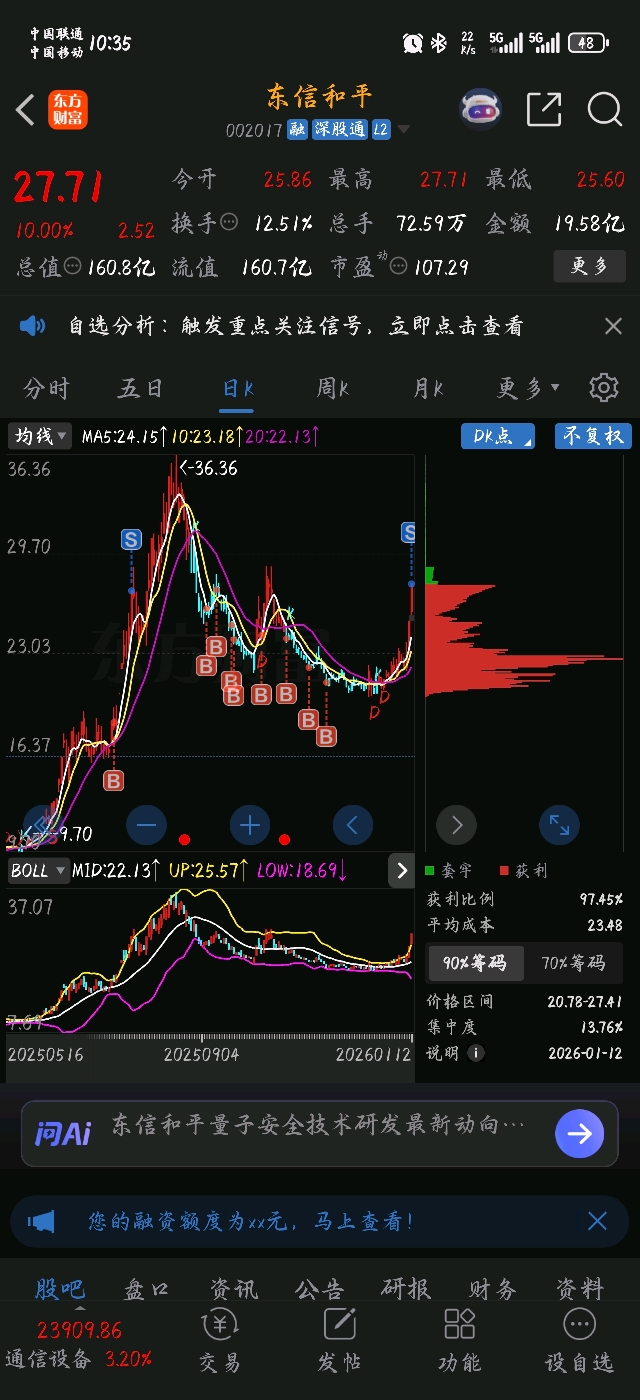Viewport: 640px width, 1400px height.
Task: Open the 资料 tab
Action: click(x=580, y=1289)
